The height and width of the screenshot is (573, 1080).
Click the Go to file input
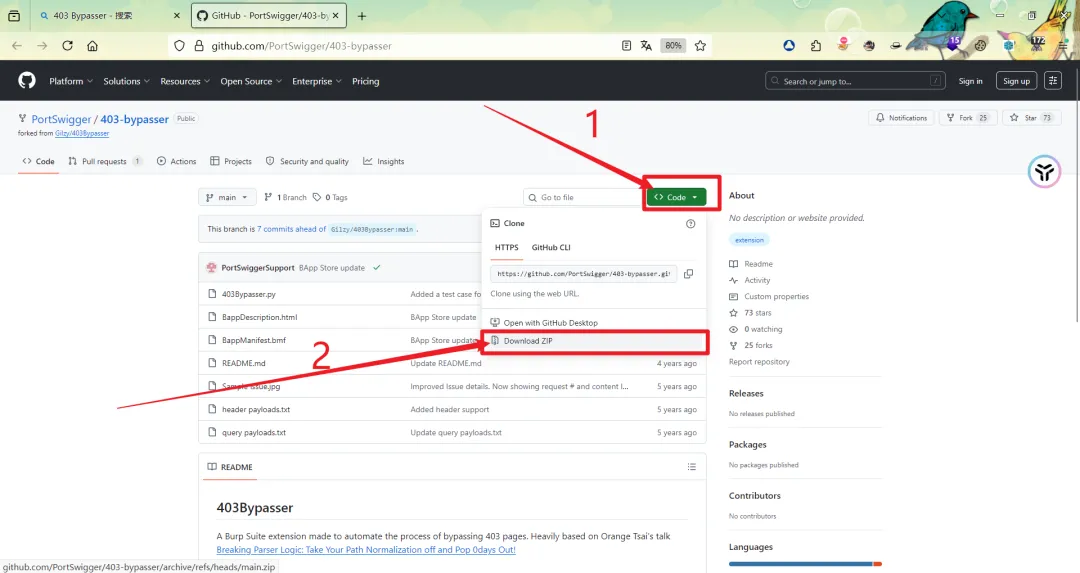(584, 197)
